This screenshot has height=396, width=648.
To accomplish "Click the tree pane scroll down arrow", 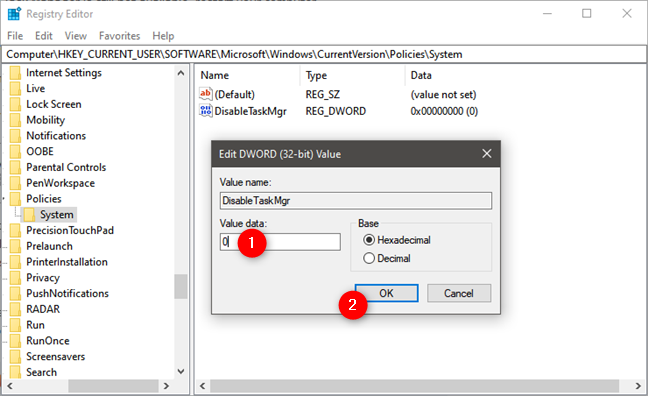I will pos(181,371).
